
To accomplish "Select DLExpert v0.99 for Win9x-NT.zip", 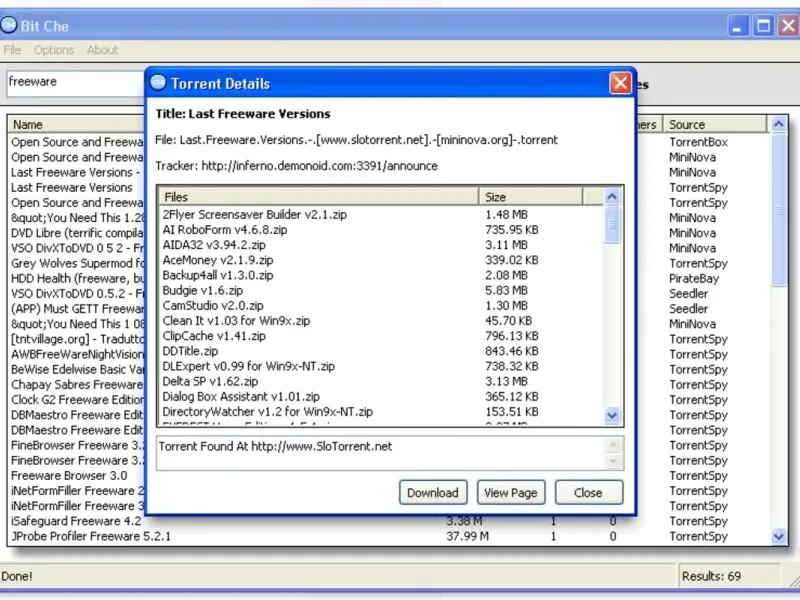I will click(248, 366).
